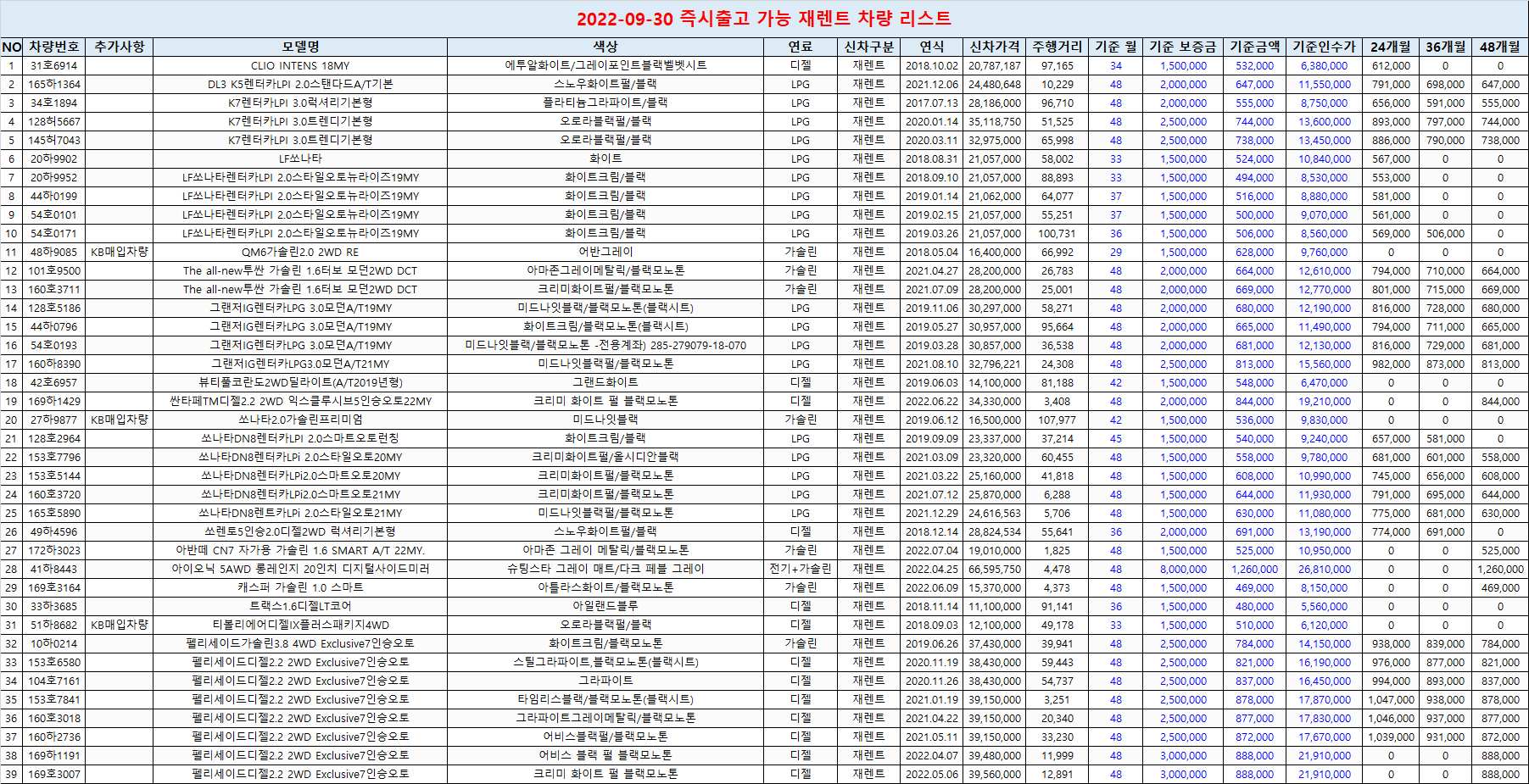This screenshot has width=1529, height=784.
Task: Select the '기준인수가' column header
Action: [x=1324, y=47]
